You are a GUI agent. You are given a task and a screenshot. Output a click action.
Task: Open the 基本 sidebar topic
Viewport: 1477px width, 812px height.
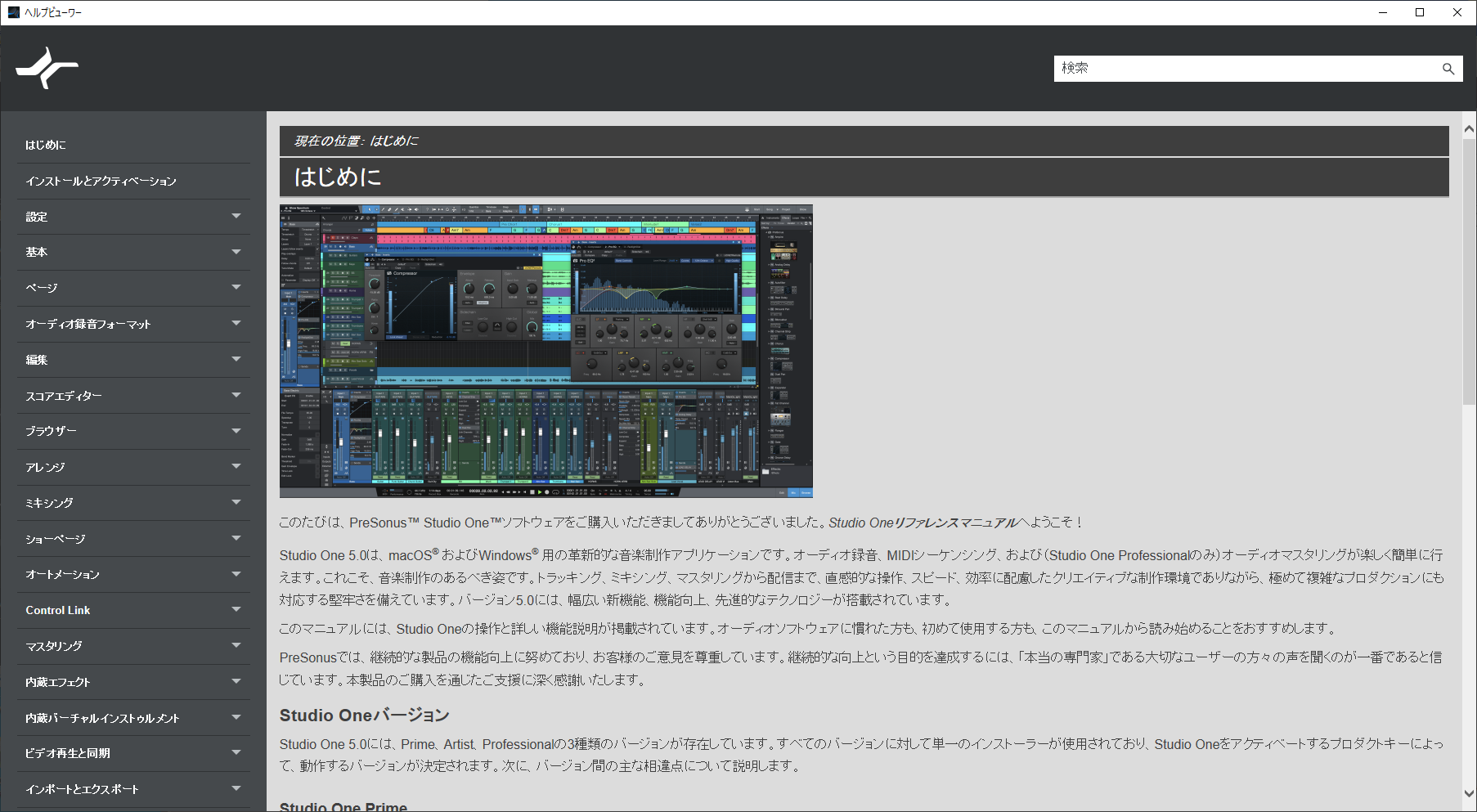click(37, 252)
